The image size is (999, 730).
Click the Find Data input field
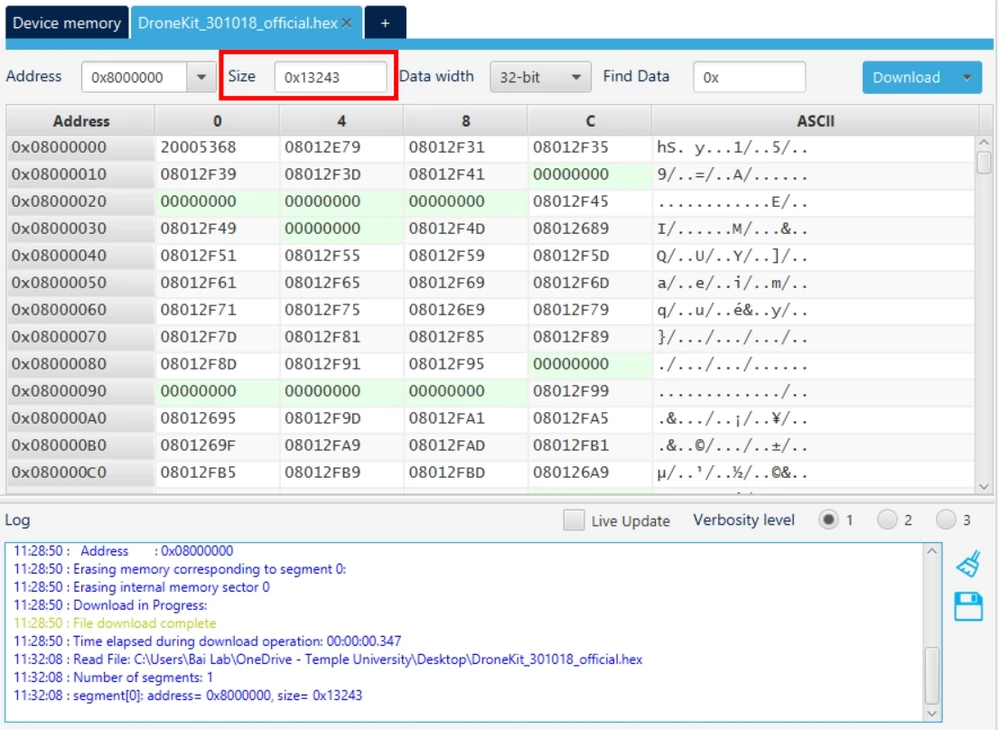[749, 77]
